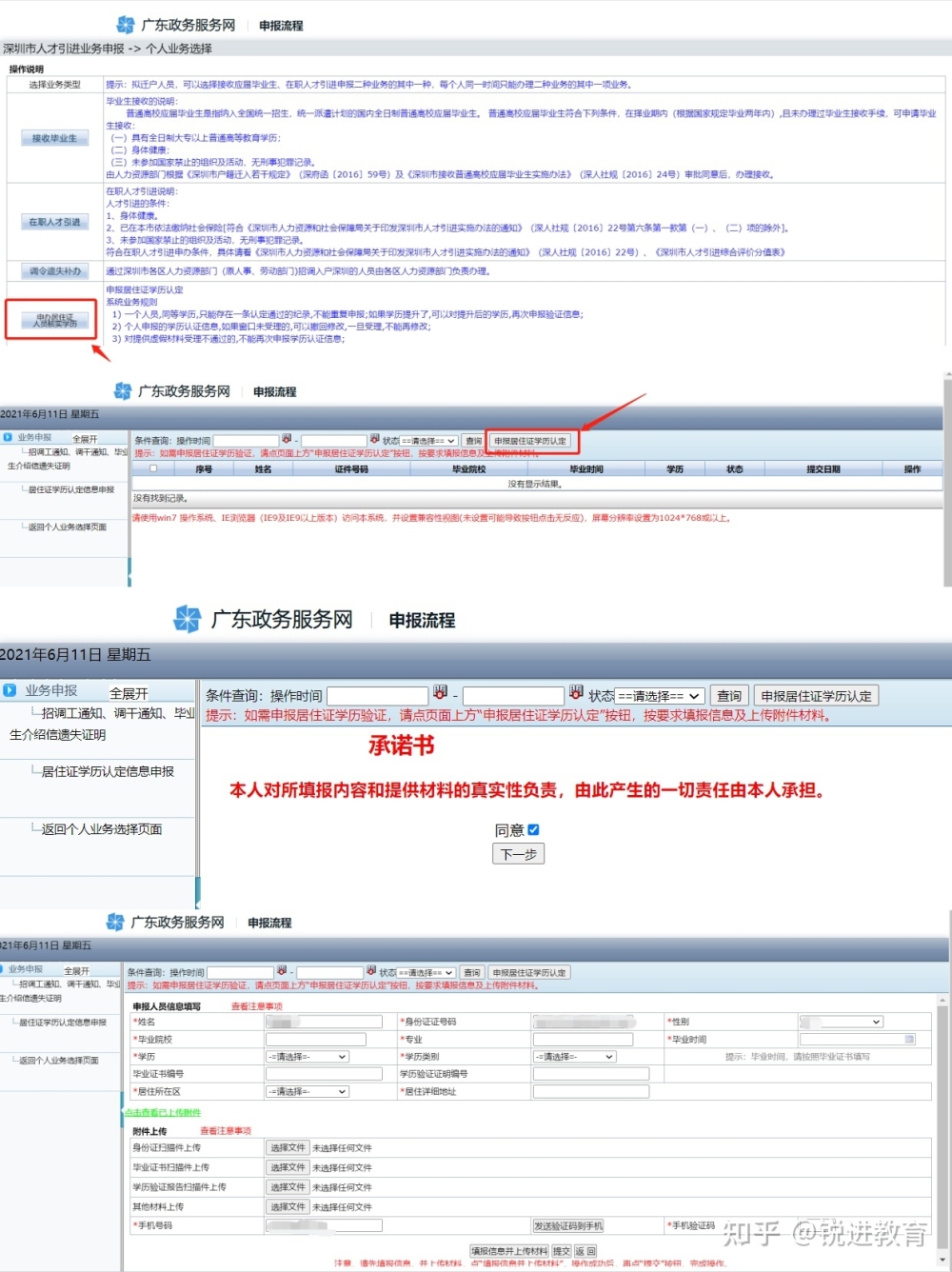Open the 性别 dropdown in the applicant form
Image resolution: width=952 pixels, height=1272 pixels.
(x=842, y=1022)
